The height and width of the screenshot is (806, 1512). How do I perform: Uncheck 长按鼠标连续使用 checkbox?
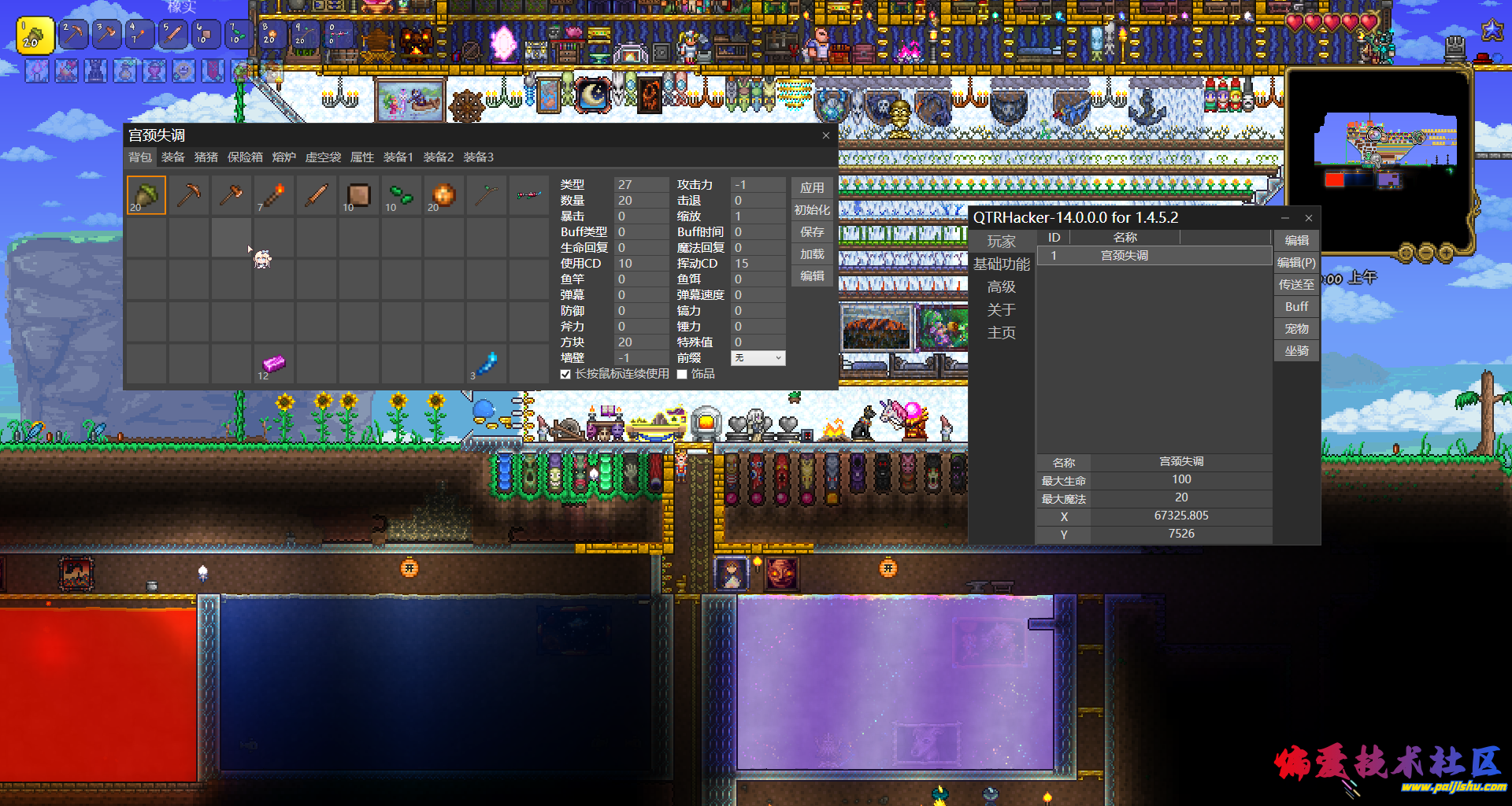(x=565, y=374)
